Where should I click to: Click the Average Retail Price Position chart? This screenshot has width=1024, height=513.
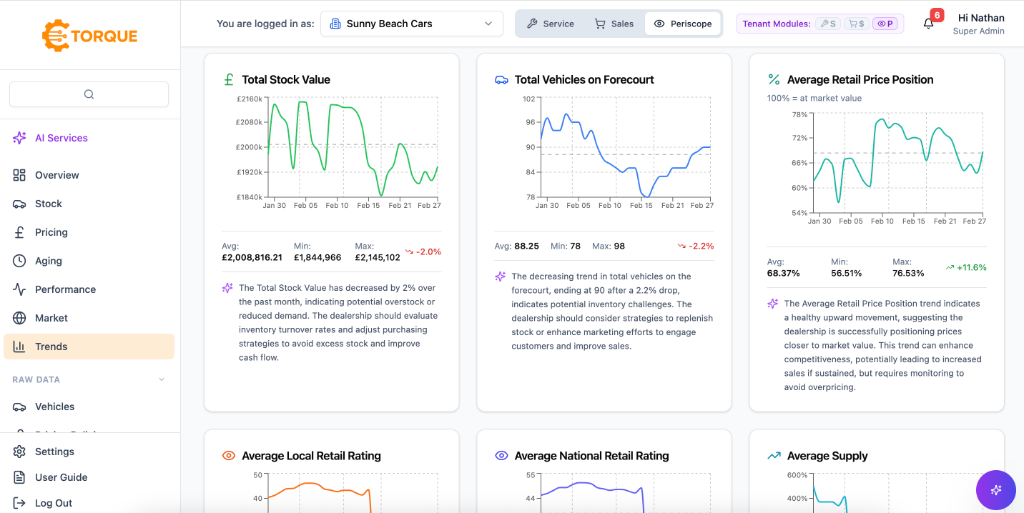[899, 163]
